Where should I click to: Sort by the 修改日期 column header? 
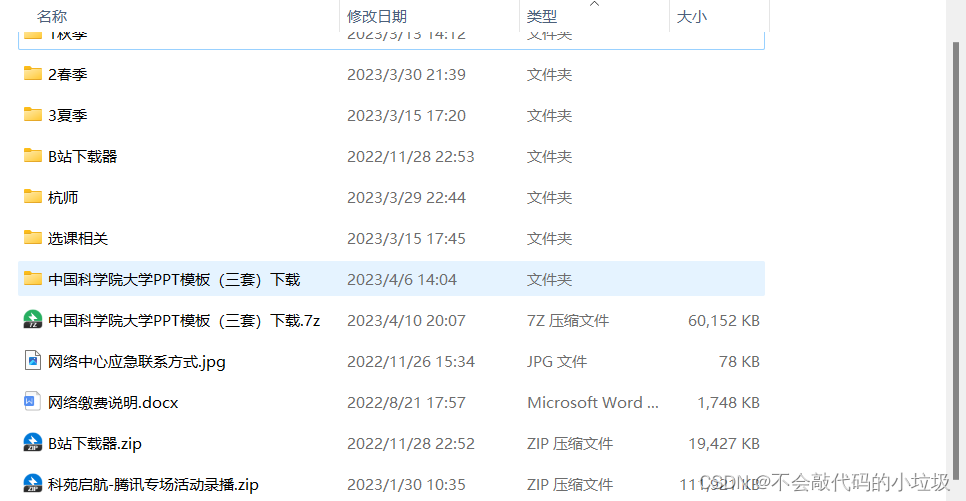(377, 17)
